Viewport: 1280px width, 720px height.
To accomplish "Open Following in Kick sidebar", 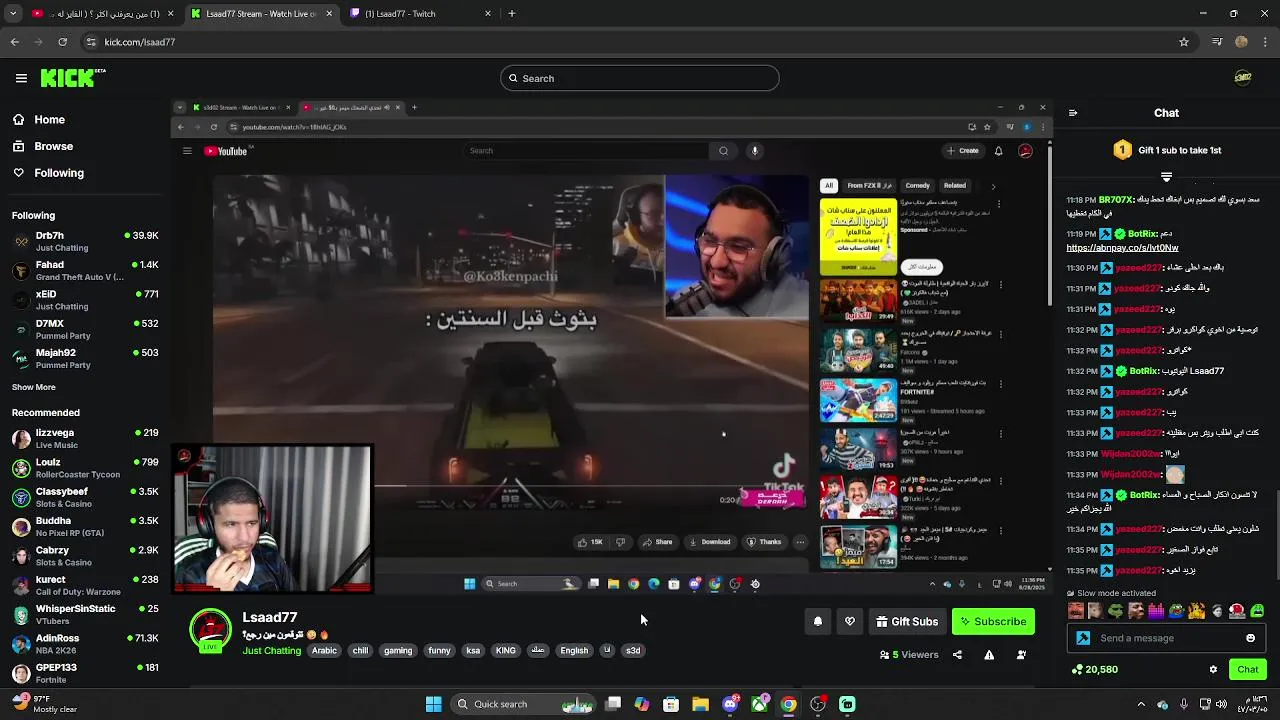I will pyautogui.click(x=48, y=173).
